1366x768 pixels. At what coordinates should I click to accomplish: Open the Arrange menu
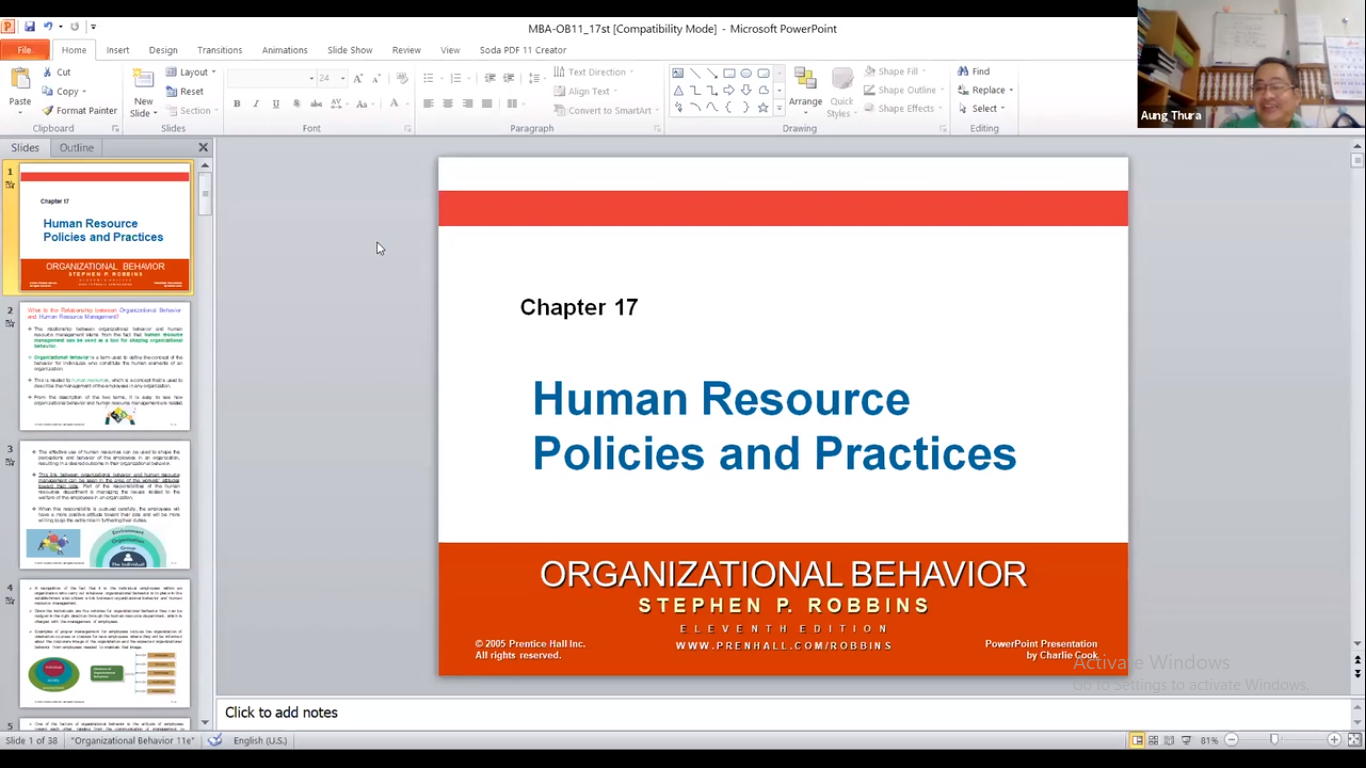point(805,92)
